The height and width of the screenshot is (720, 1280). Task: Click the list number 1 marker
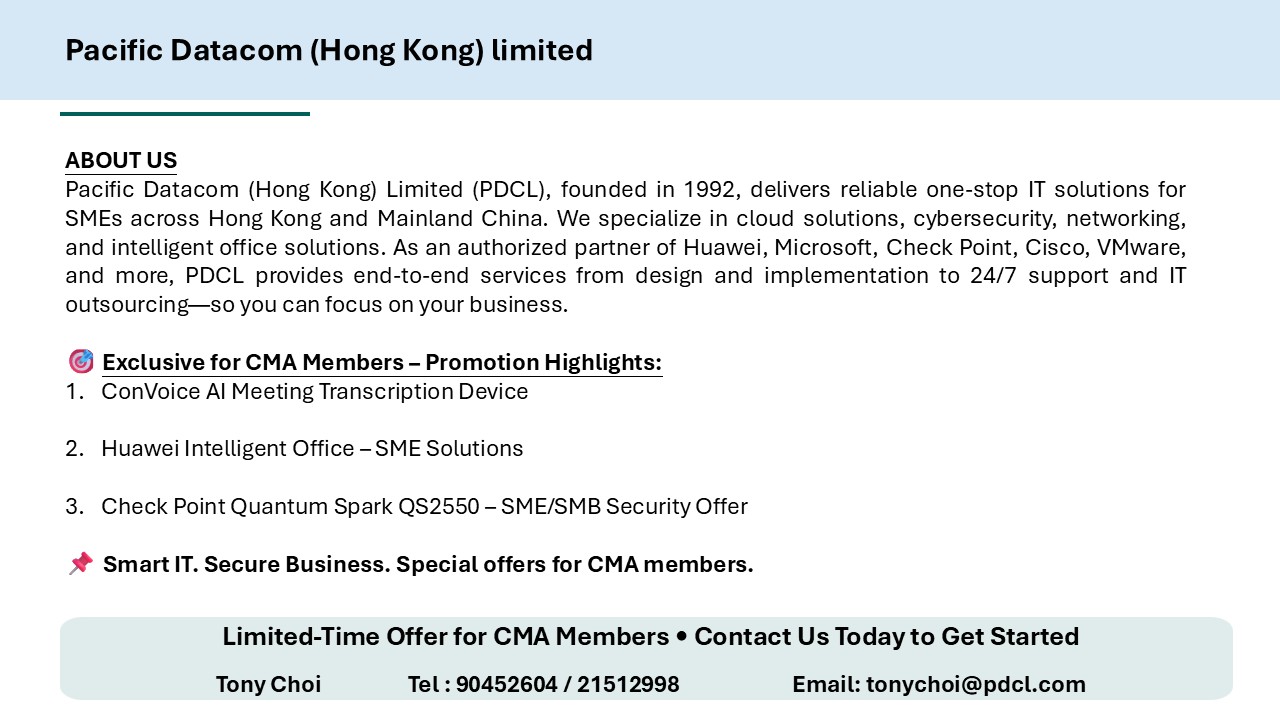pyautogui.click(x=74, y=391)
